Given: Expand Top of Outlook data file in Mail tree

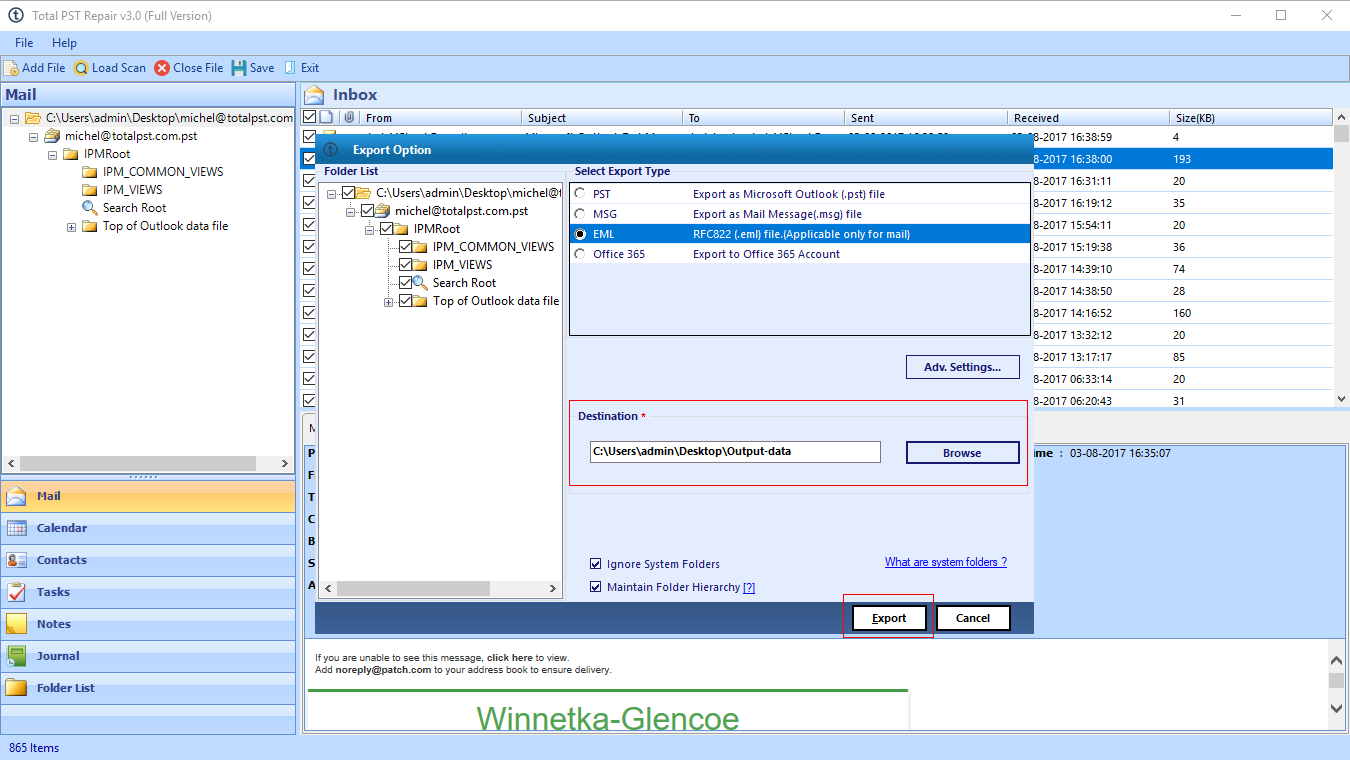Looking at the screenshot, I should (72, 227).
